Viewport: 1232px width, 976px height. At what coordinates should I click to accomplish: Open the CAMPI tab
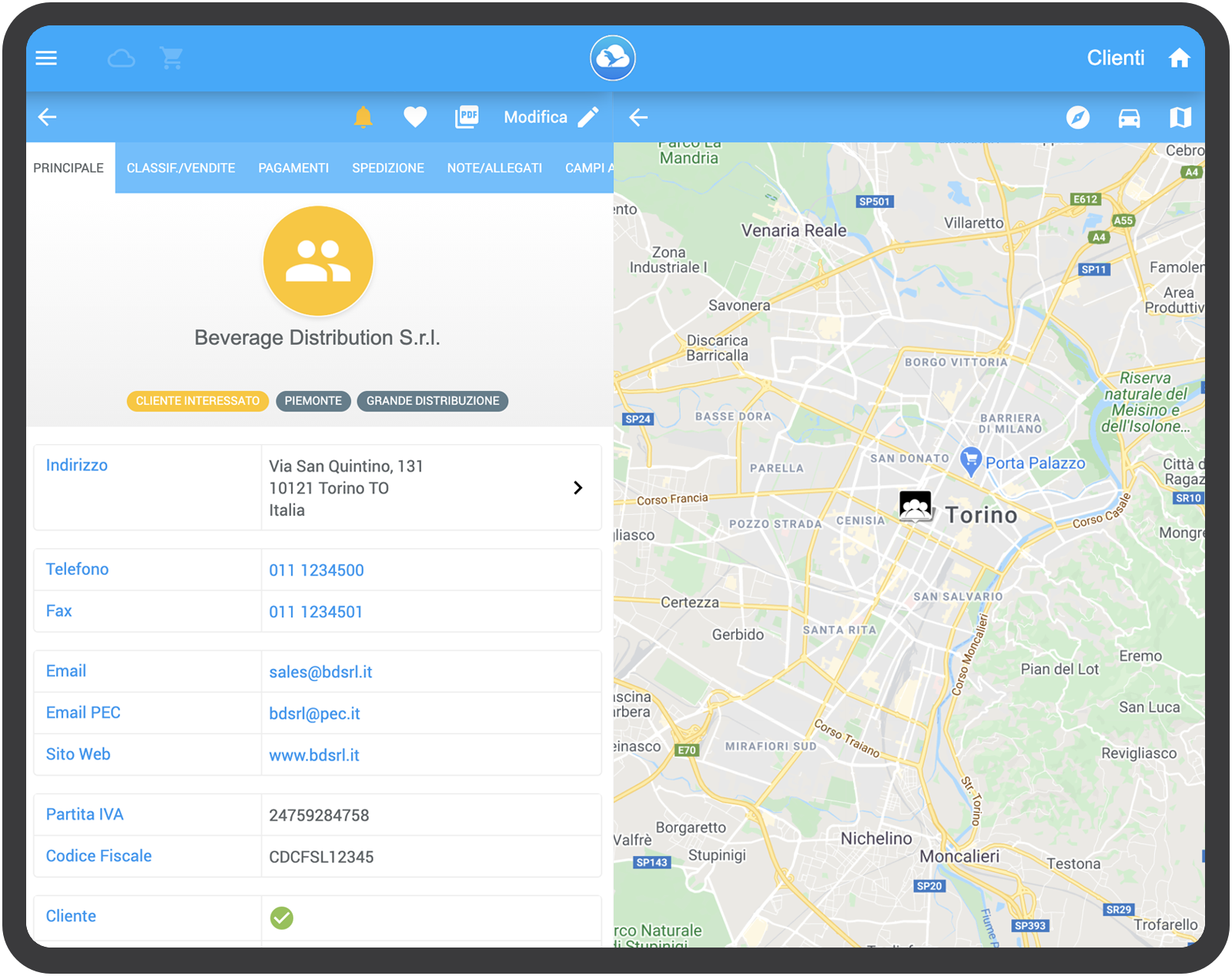[x=589, y=168]
